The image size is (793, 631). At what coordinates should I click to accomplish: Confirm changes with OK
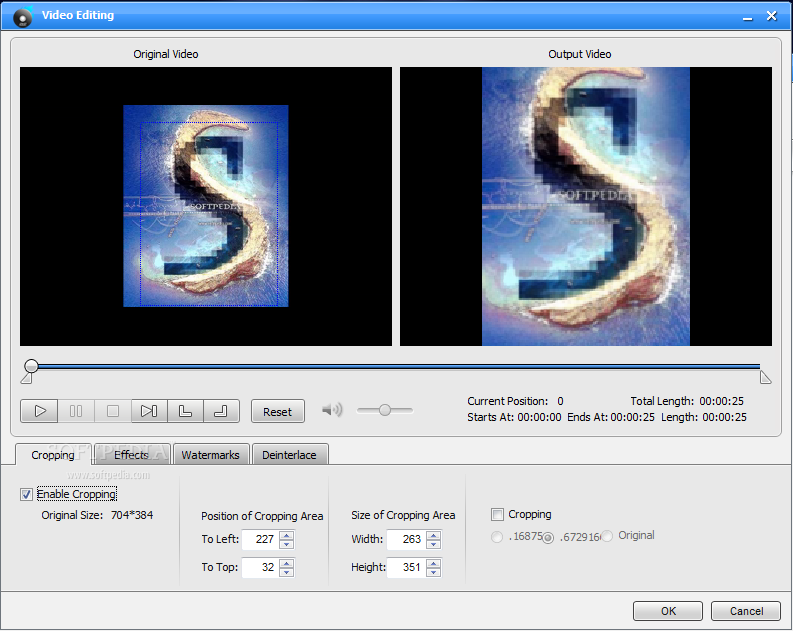[x=668, y=611]
